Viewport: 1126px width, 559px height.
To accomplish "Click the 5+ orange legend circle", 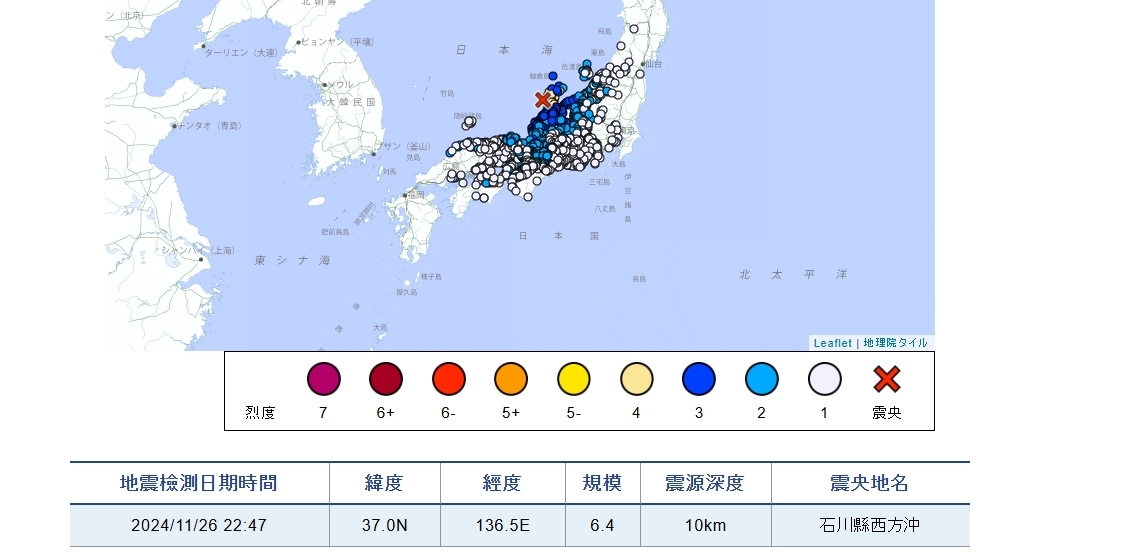I will point(511,379).
